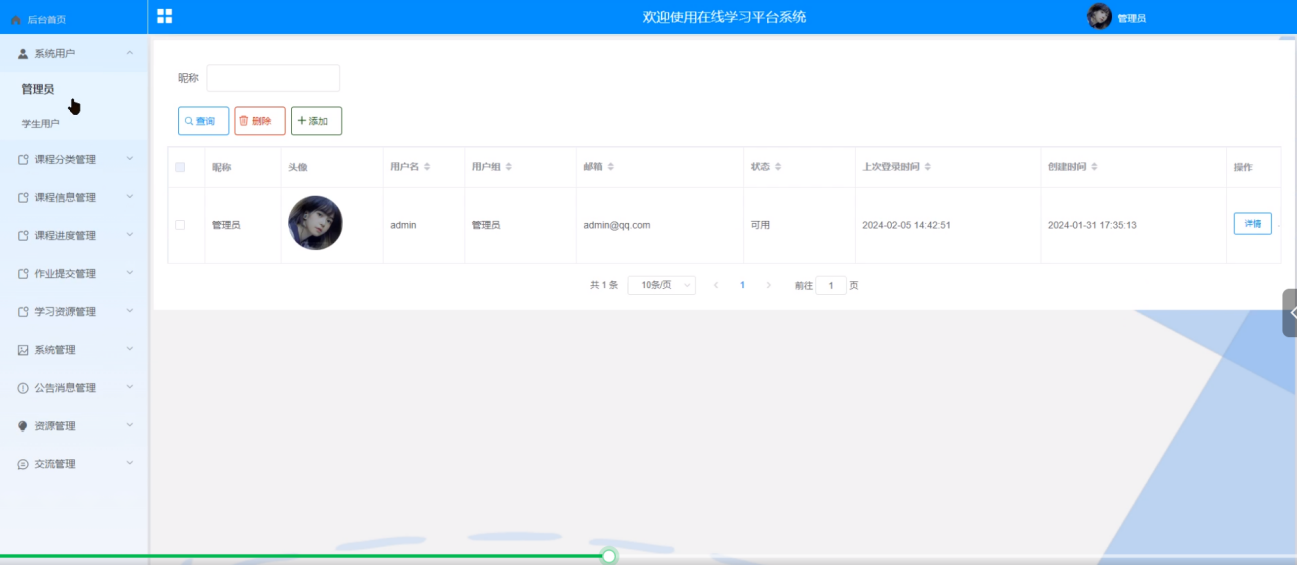Click sort arrows on 邮箱 column
The width and height of the screenshot is (1297, 565).
(611, 167)
